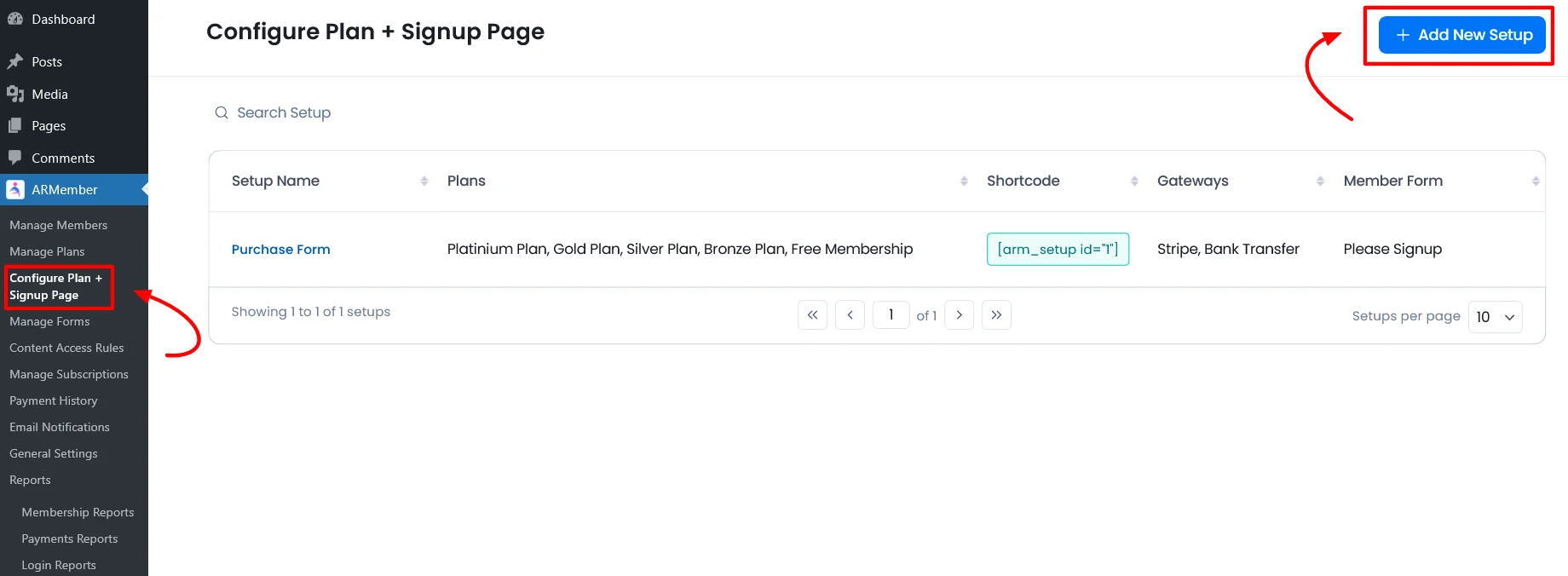Select Configure Plan + Signup Page submenu
Viewport: 1568px width, 576px height.
56,286
